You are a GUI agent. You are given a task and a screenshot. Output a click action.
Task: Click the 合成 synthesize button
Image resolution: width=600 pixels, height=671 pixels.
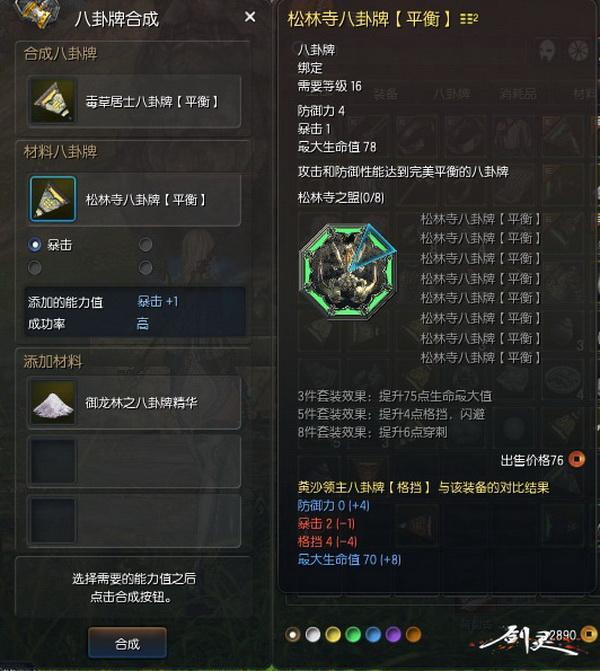(x=127, y=643)
